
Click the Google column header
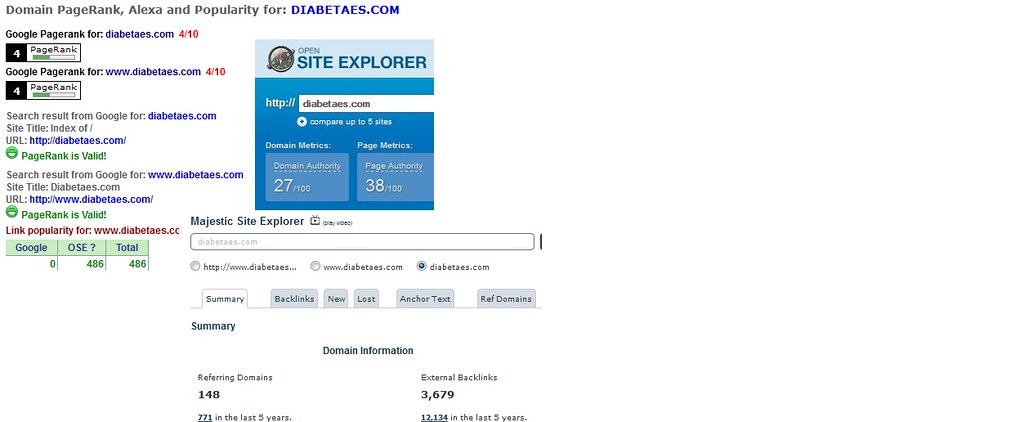click(31, 248)
